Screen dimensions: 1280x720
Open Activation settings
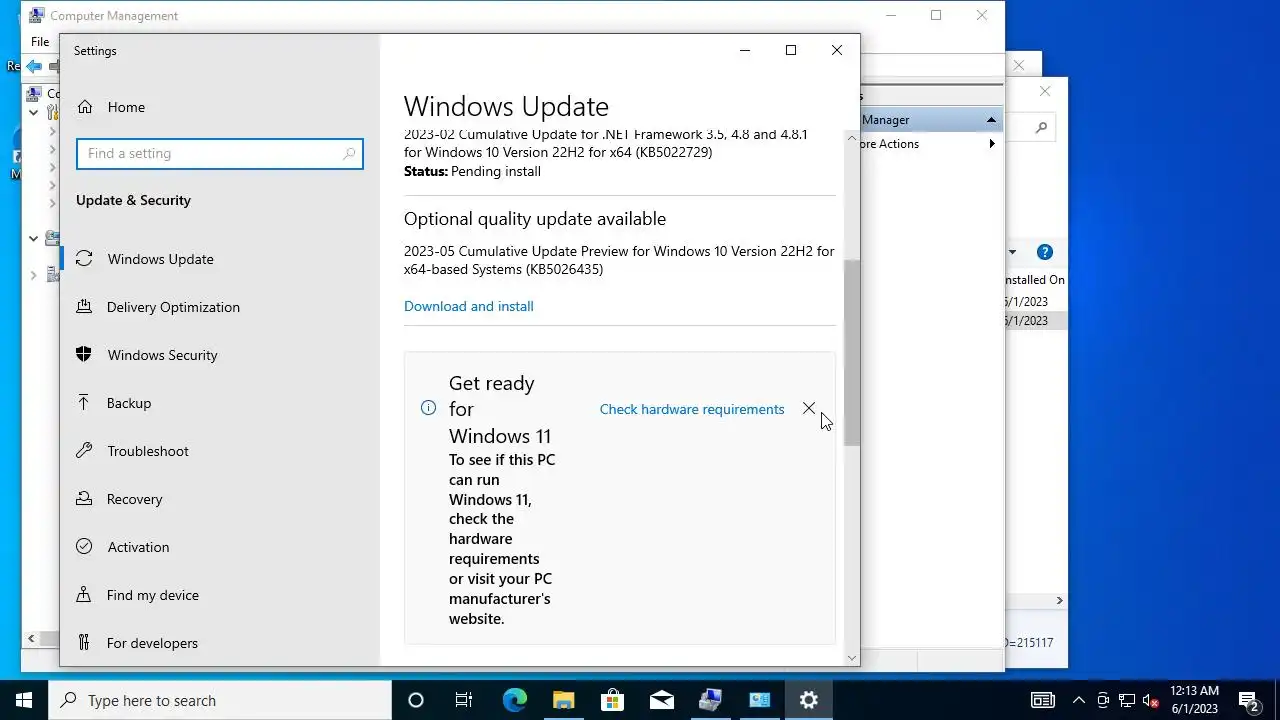coord(138,547)
